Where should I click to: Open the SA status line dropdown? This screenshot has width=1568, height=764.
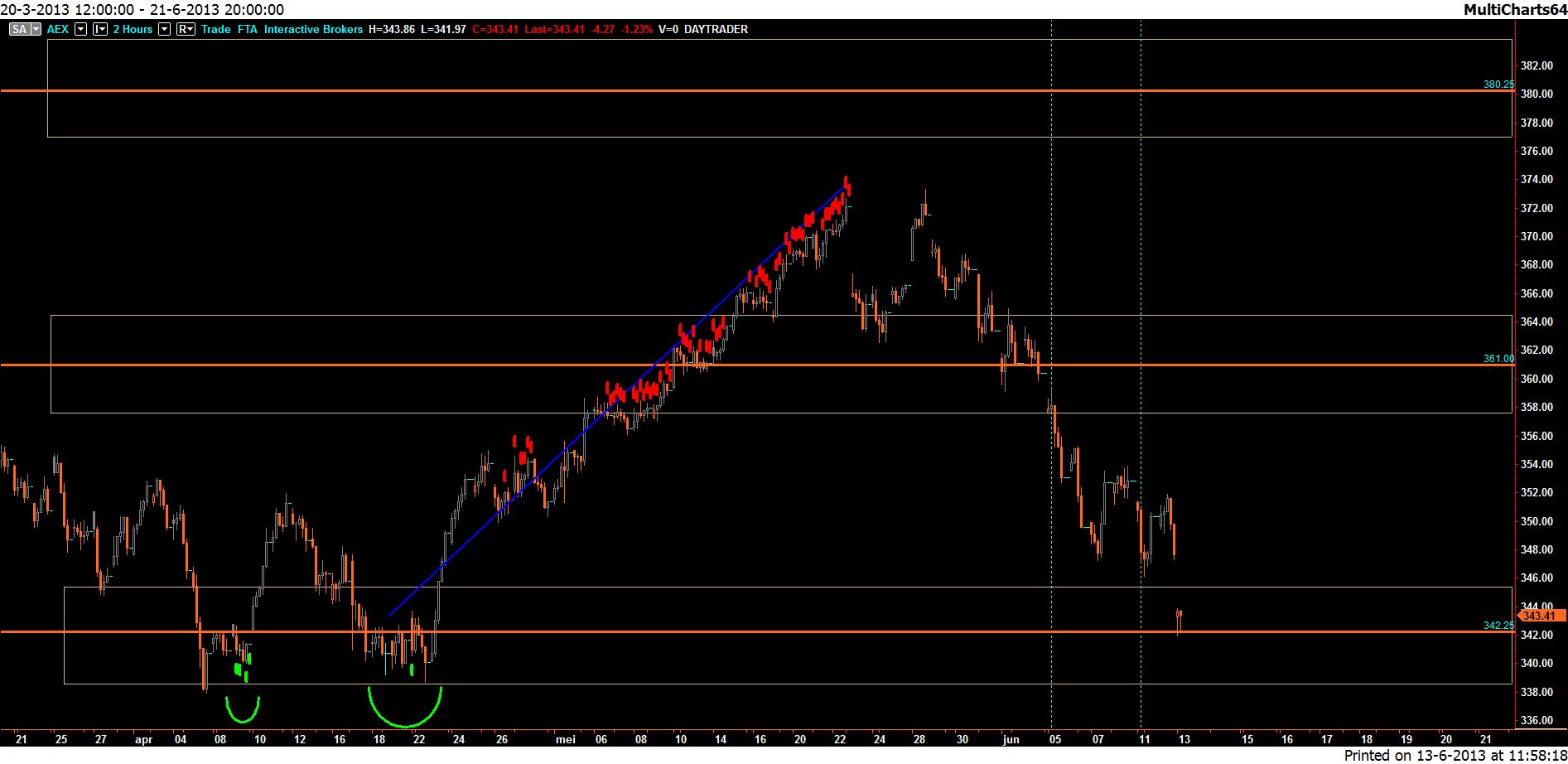(25, 29)
